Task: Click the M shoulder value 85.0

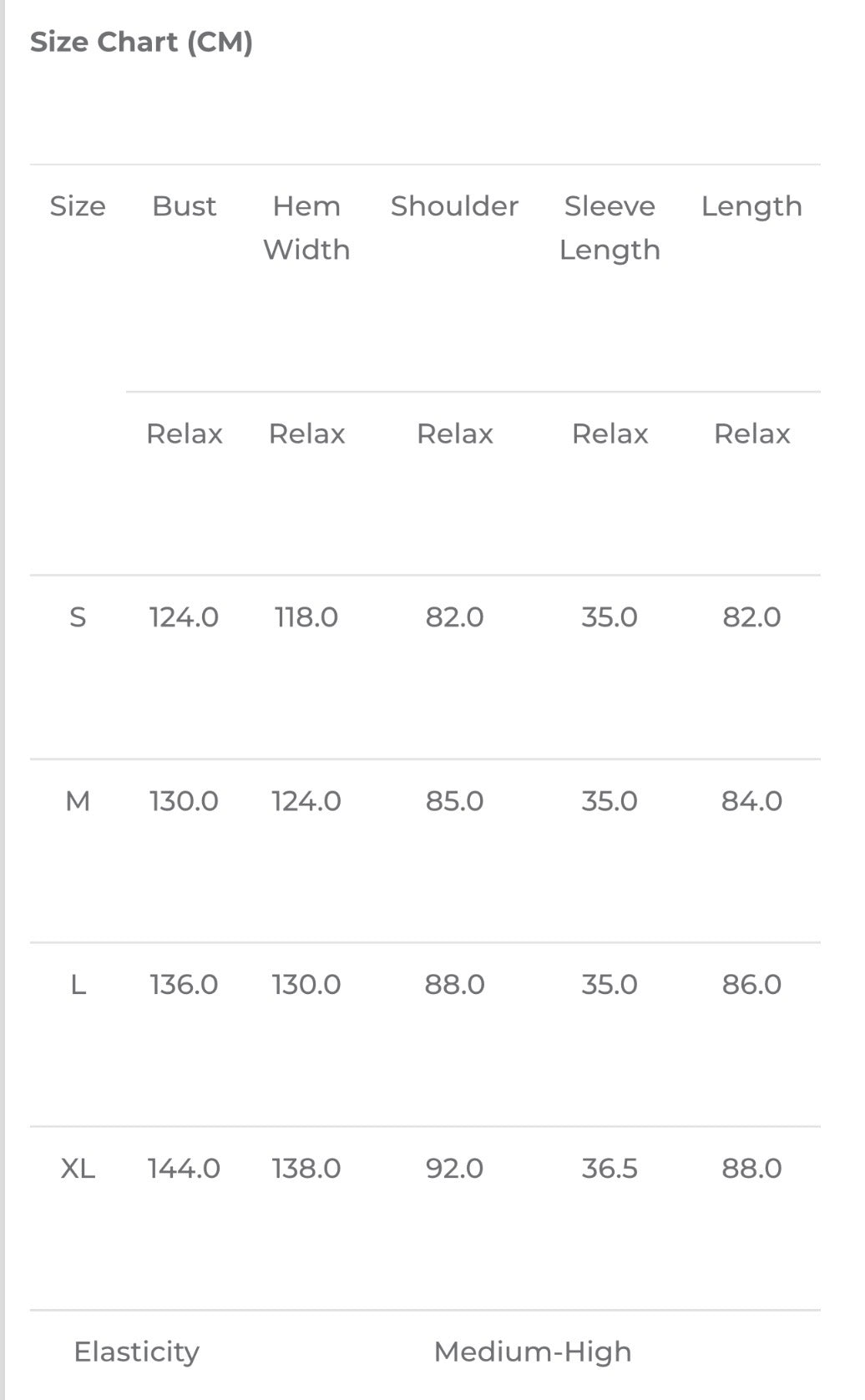Action: (454, 801)
